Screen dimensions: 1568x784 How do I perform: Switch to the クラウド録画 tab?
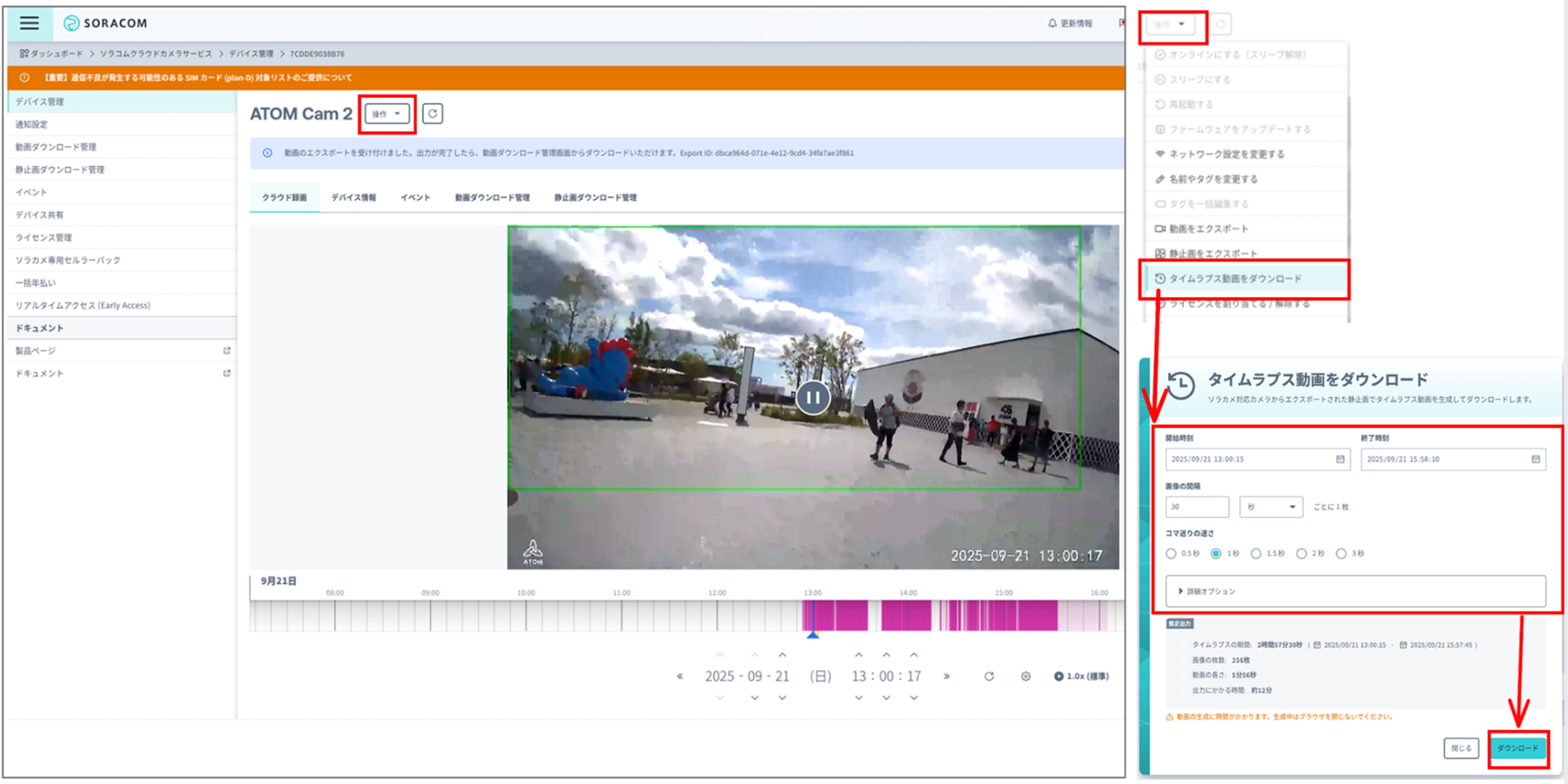coord(285,197)
